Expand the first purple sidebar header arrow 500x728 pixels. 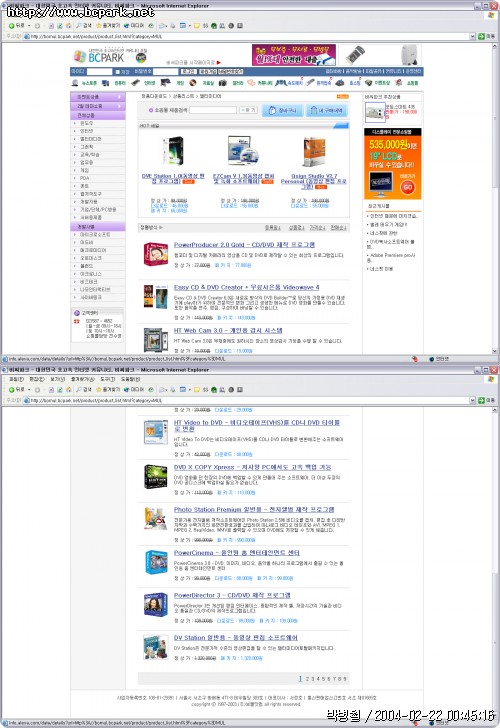pyautogui.click(x=119, y=97)
